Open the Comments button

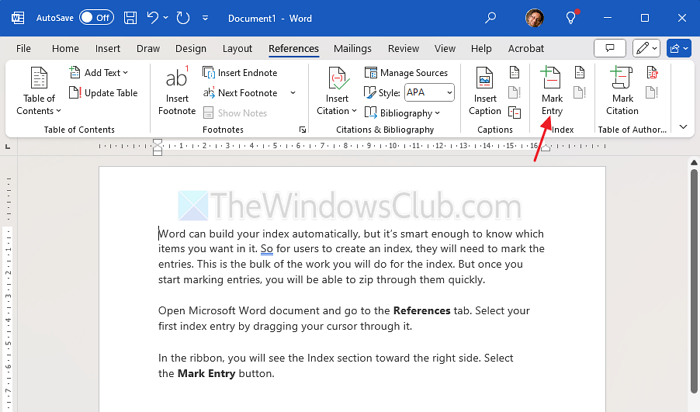click(x=609, y=48)
